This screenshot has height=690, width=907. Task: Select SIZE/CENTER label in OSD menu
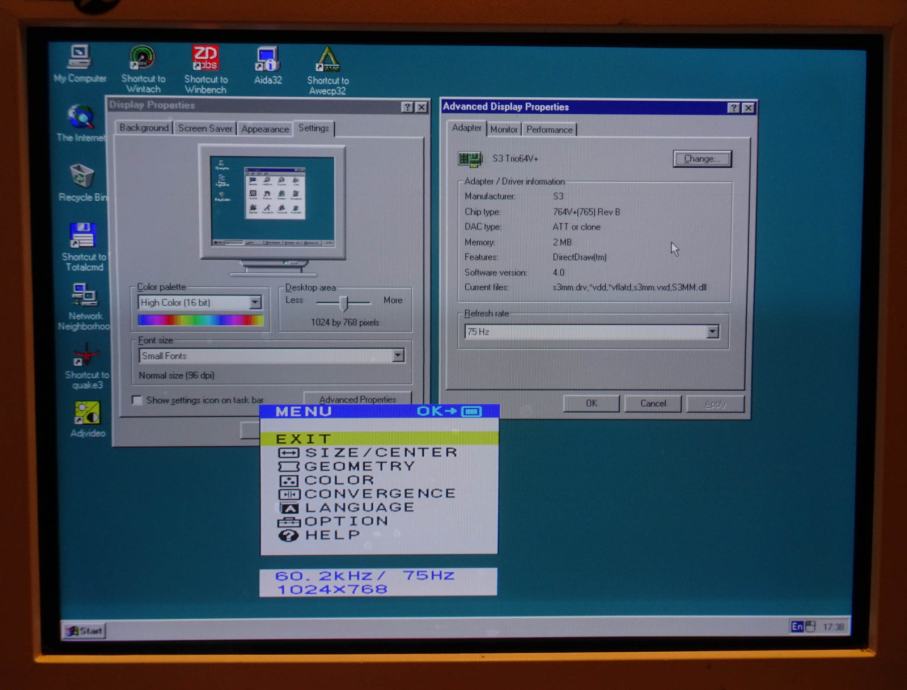(x=381, y=453)
